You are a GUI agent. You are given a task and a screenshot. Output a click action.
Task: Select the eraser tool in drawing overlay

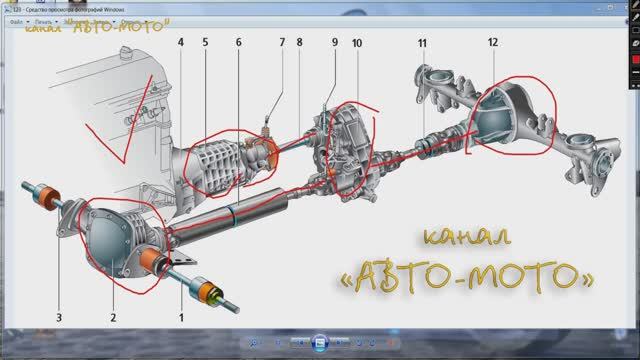coord(635,43)
